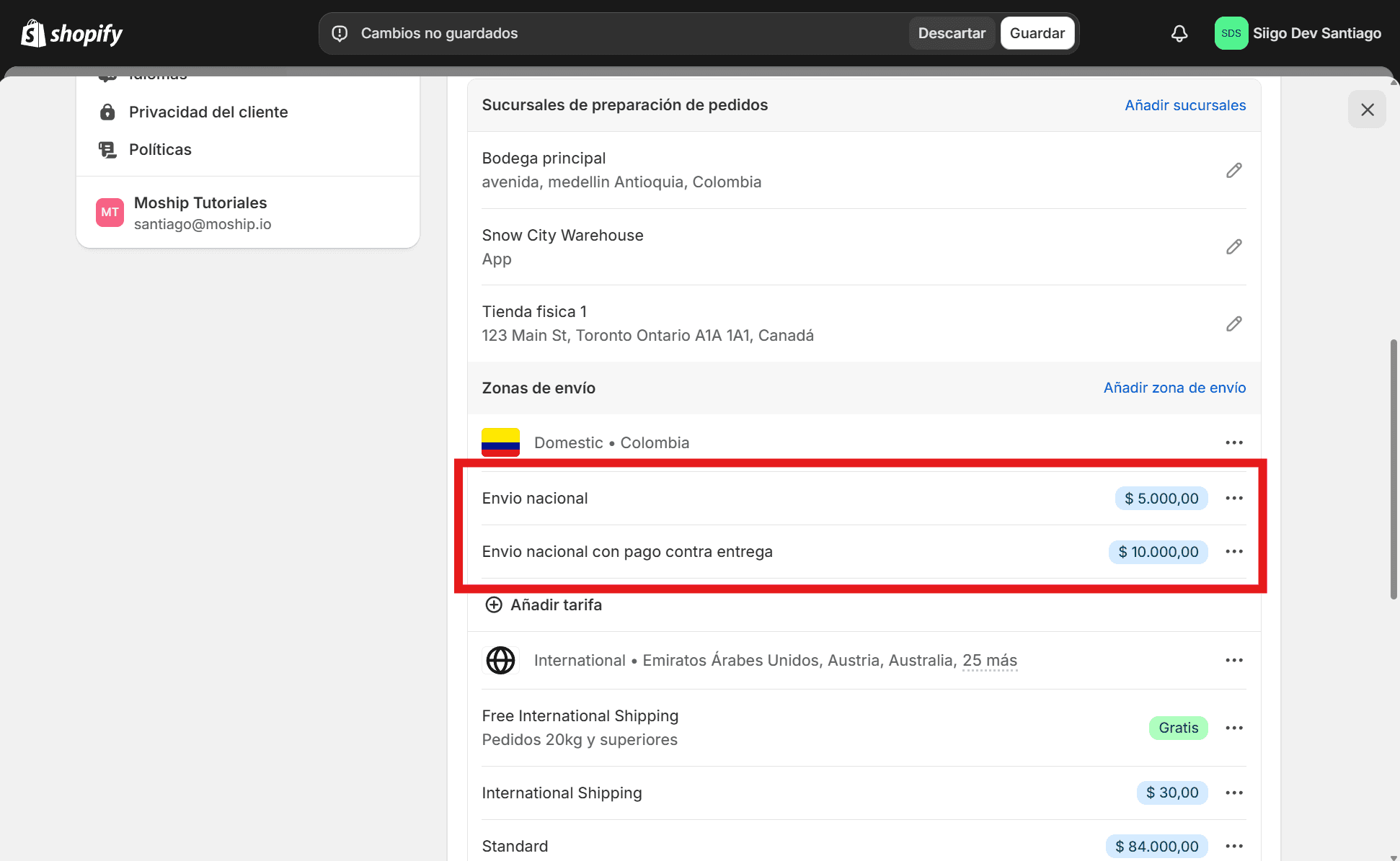The height and width of the screenshot is (861, 1400).
Task: Click the Snow City Warehouse location name
Action: 562,235
